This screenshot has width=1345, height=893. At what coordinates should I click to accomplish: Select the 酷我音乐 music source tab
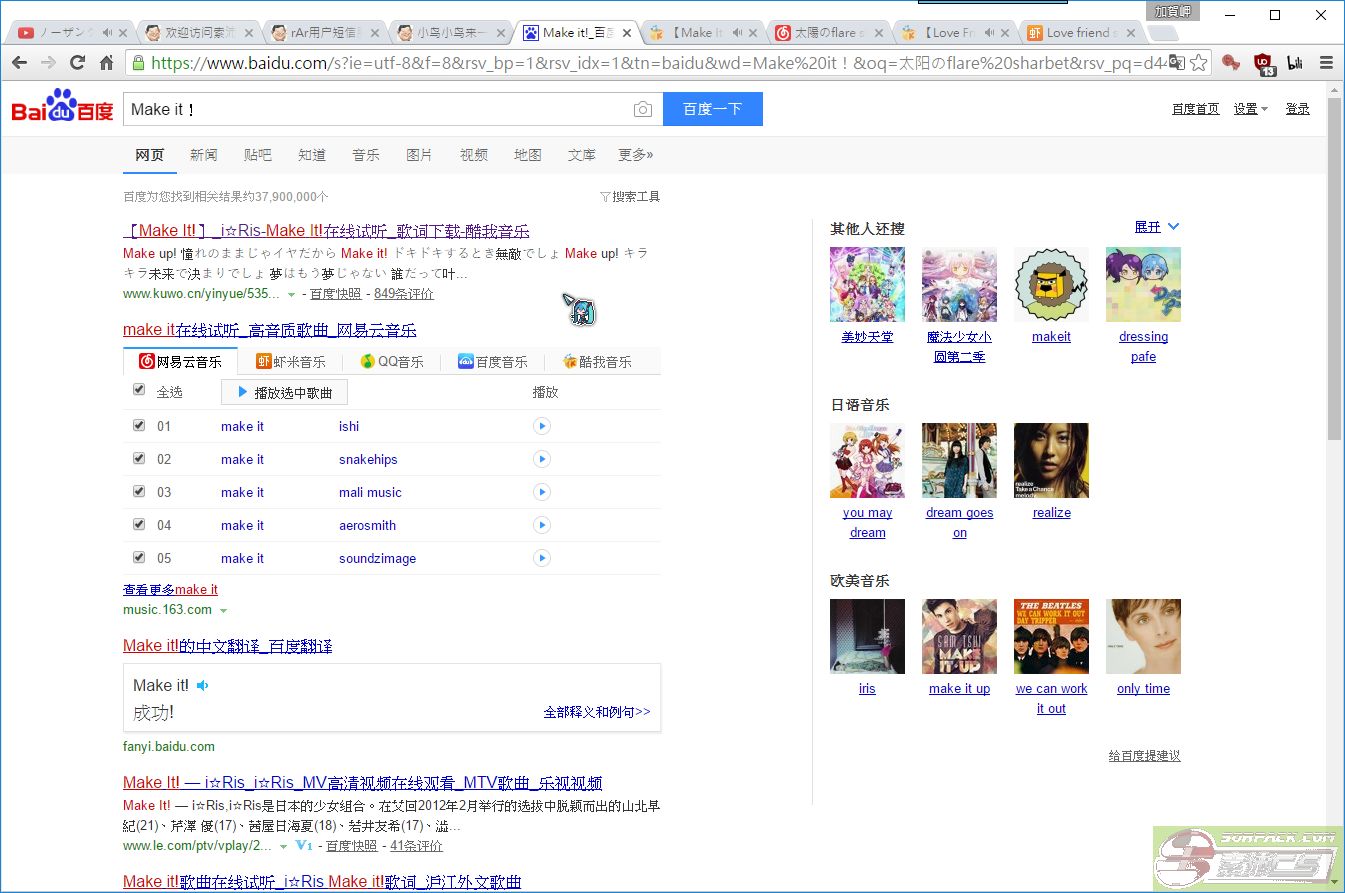click(597, 362)
